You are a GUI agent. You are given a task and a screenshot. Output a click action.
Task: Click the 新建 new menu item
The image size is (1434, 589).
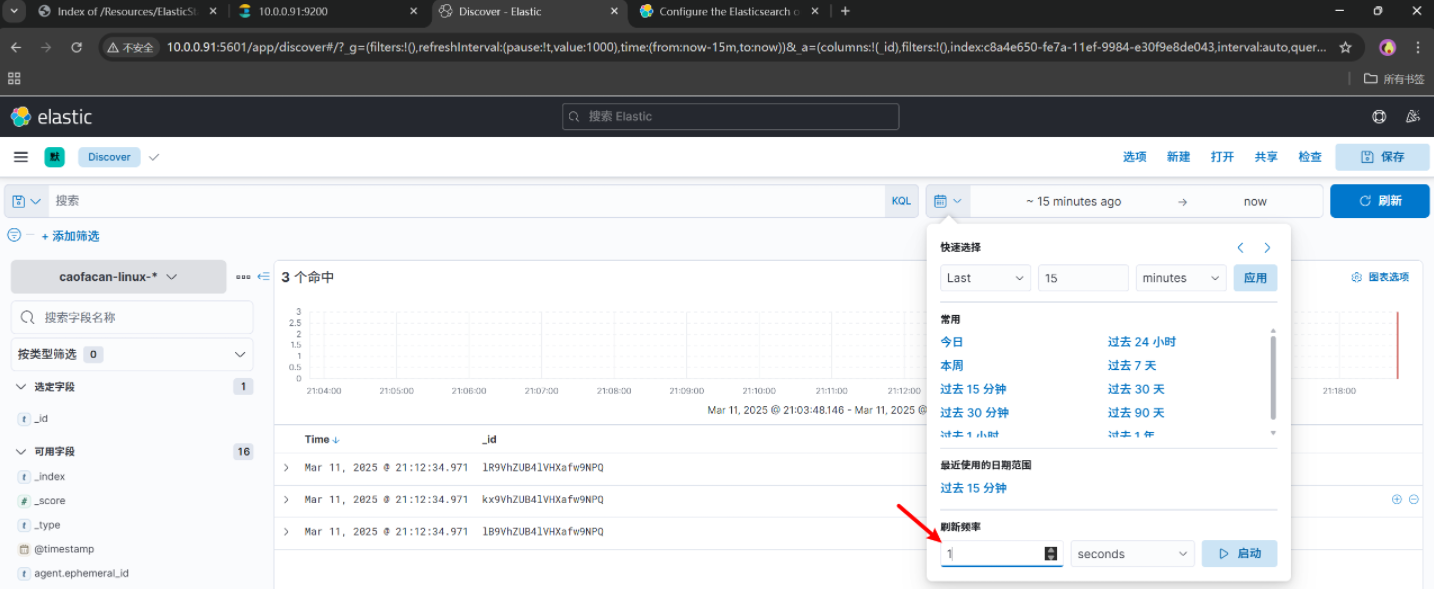point(1178,157)
